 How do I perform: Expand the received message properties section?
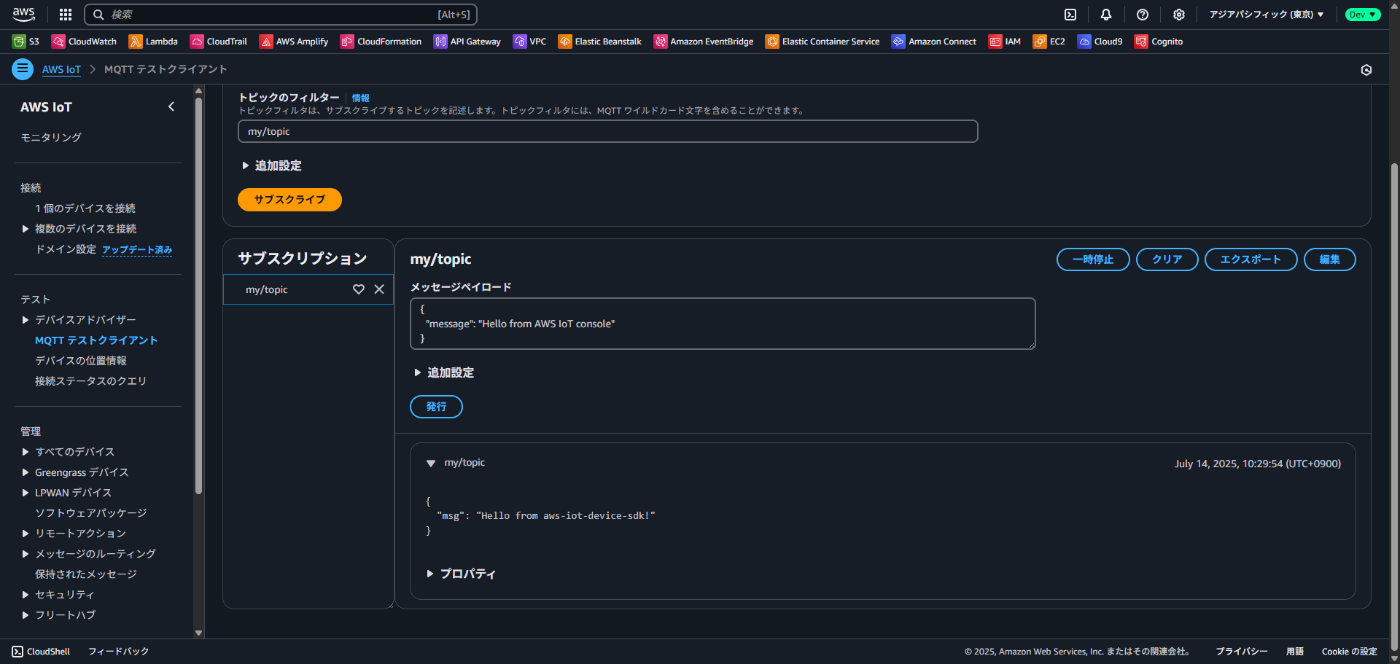461,574
